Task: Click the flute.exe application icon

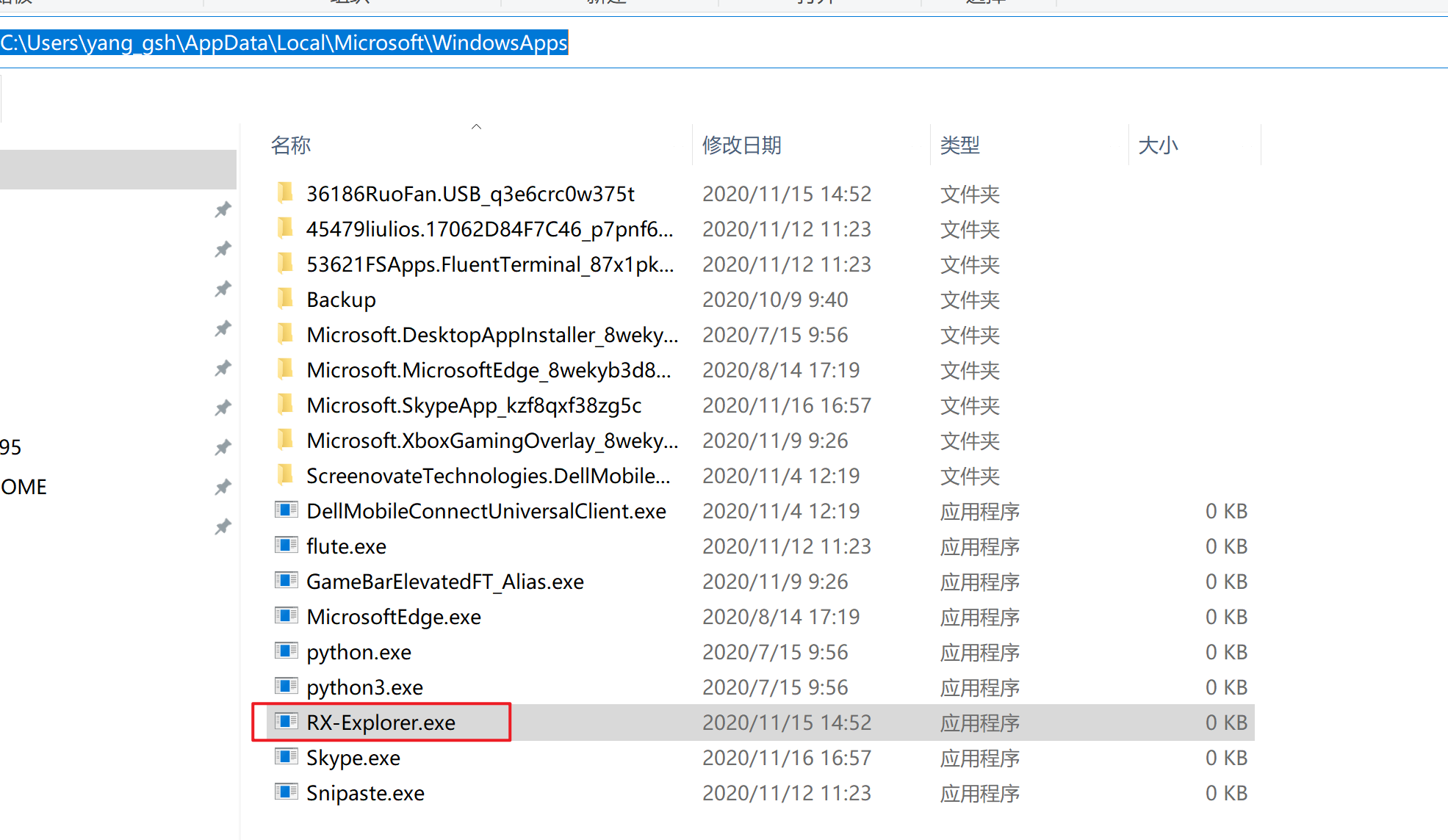Action: click(287, 546)
